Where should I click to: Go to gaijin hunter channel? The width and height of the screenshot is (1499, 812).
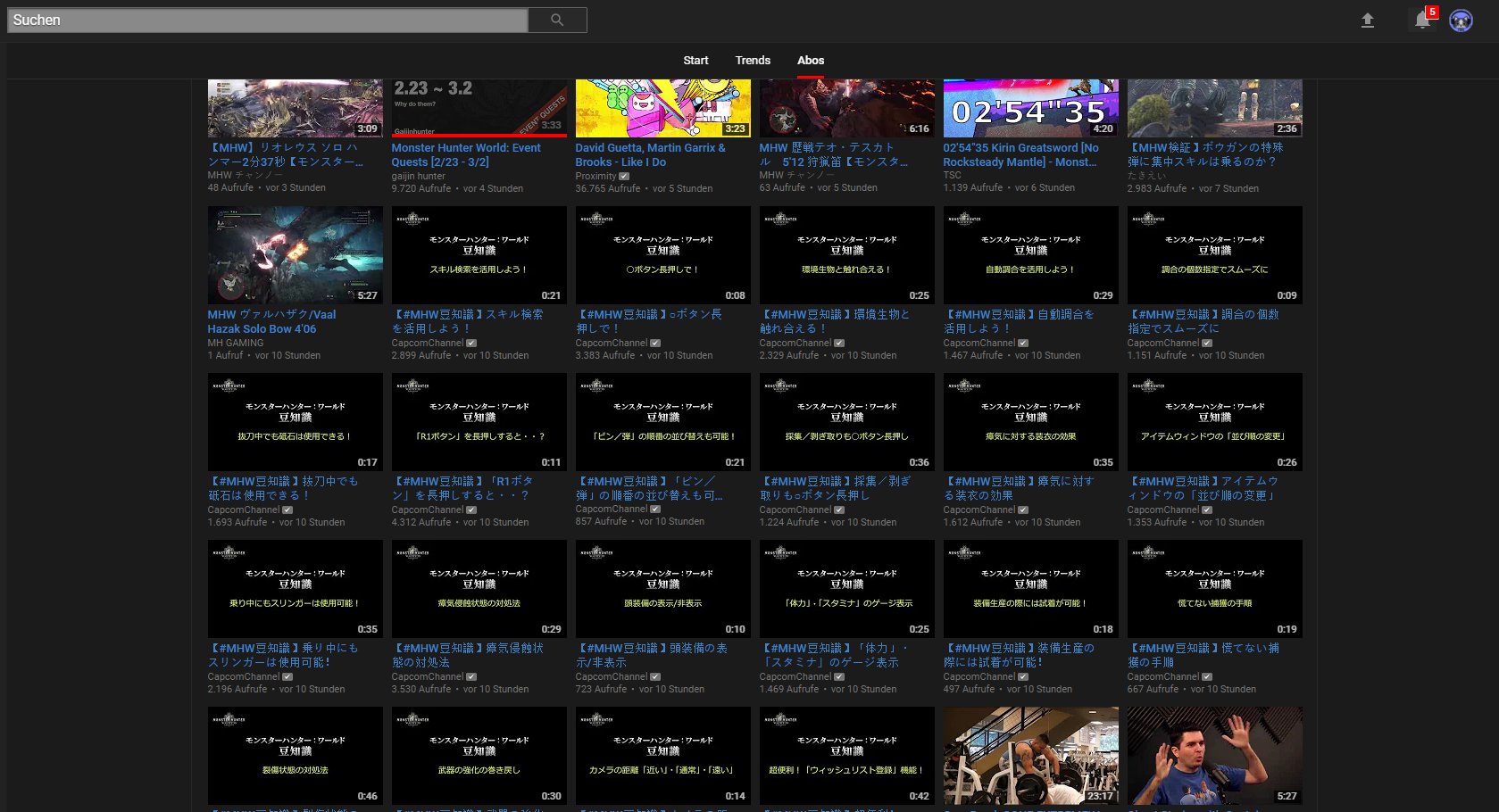[x=418, y=176]
